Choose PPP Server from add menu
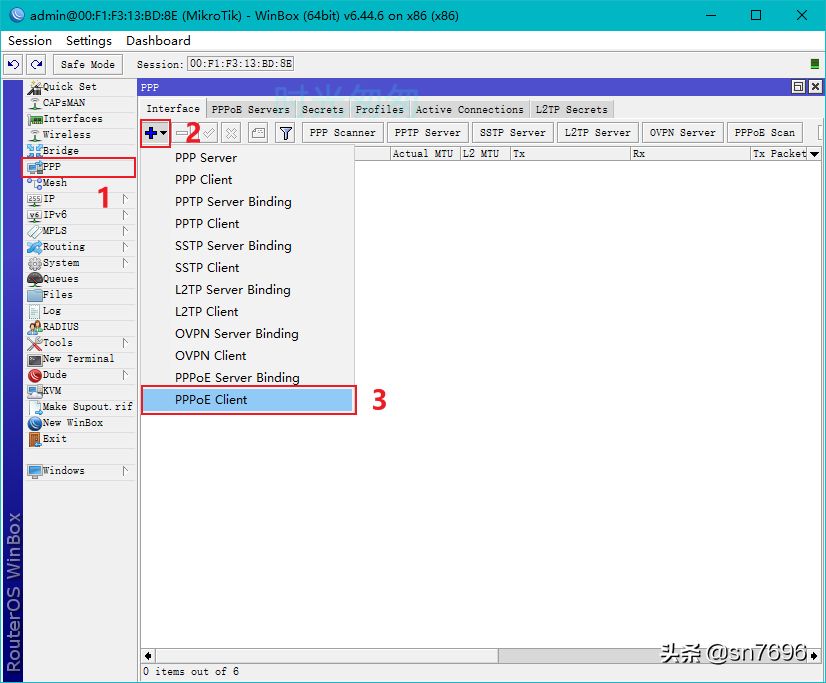Viewport: 826px width, 683px height. 248,158
